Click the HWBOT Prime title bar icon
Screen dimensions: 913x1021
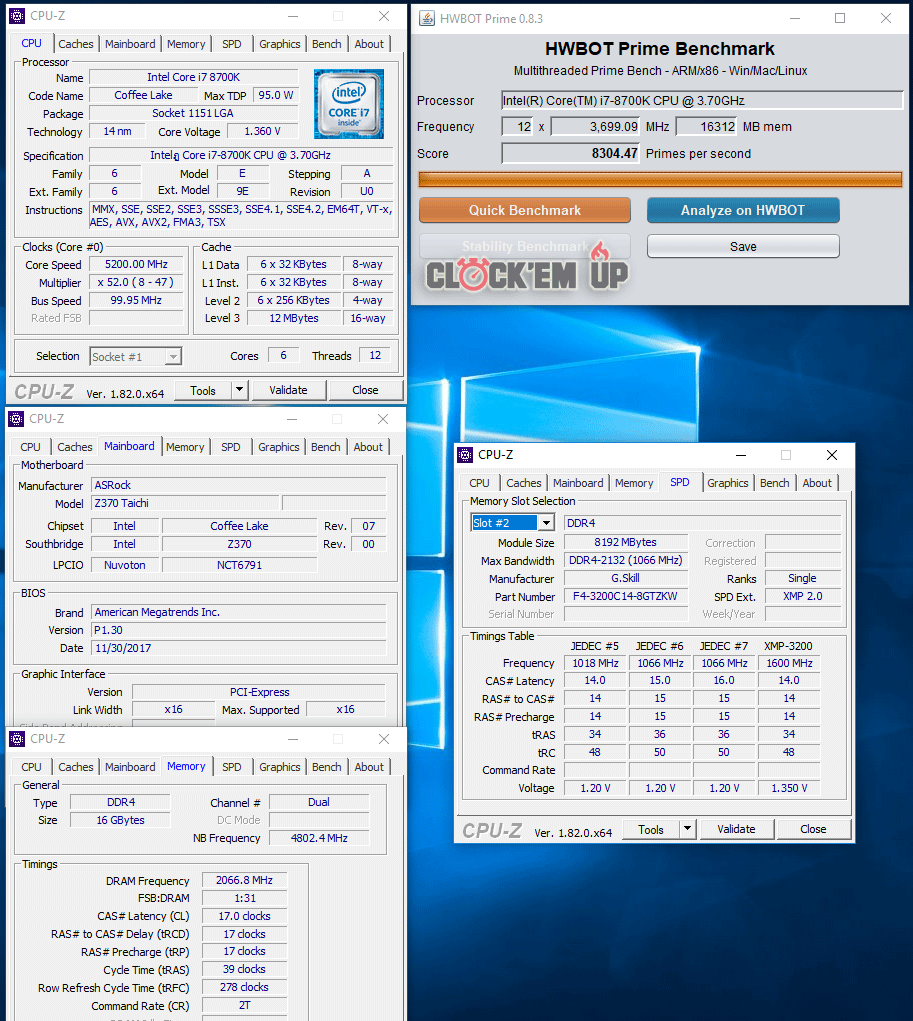coord(427,18)
